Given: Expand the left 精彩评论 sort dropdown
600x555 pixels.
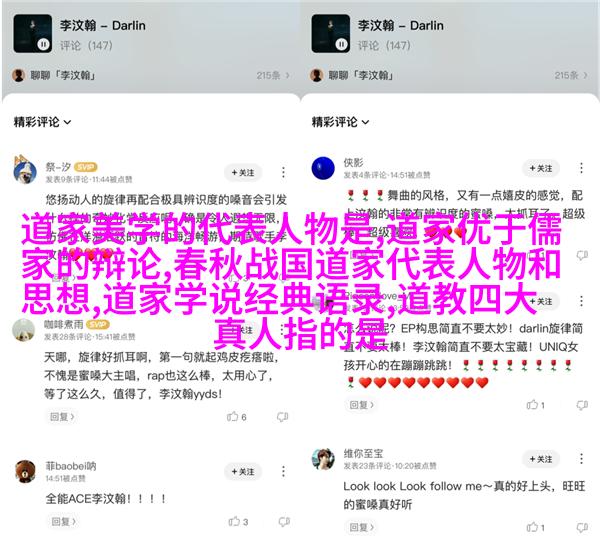Looking at the screenshot, I should 42,122.
